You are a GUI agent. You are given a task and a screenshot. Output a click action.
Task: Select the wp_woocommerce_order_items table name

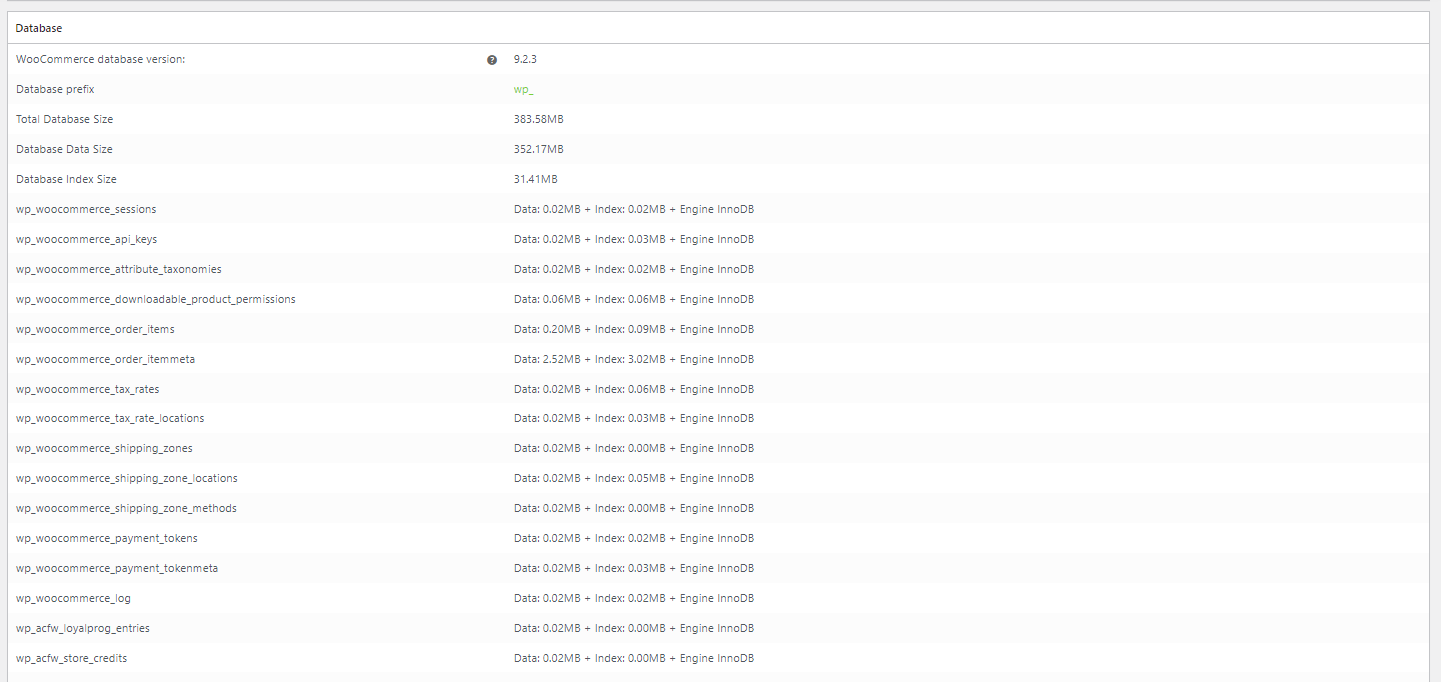tap(95, 330)
